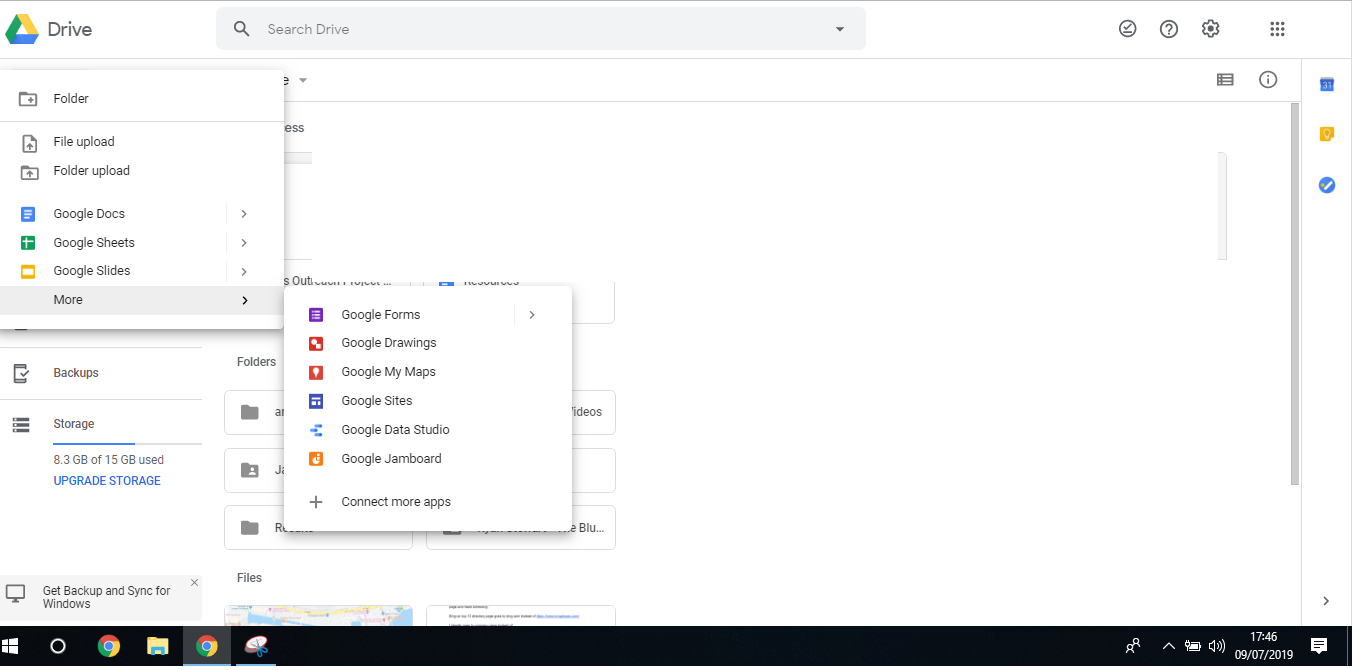Open the Keep side panel icon
This screenshot has width=1365, height=670.
1327,134
